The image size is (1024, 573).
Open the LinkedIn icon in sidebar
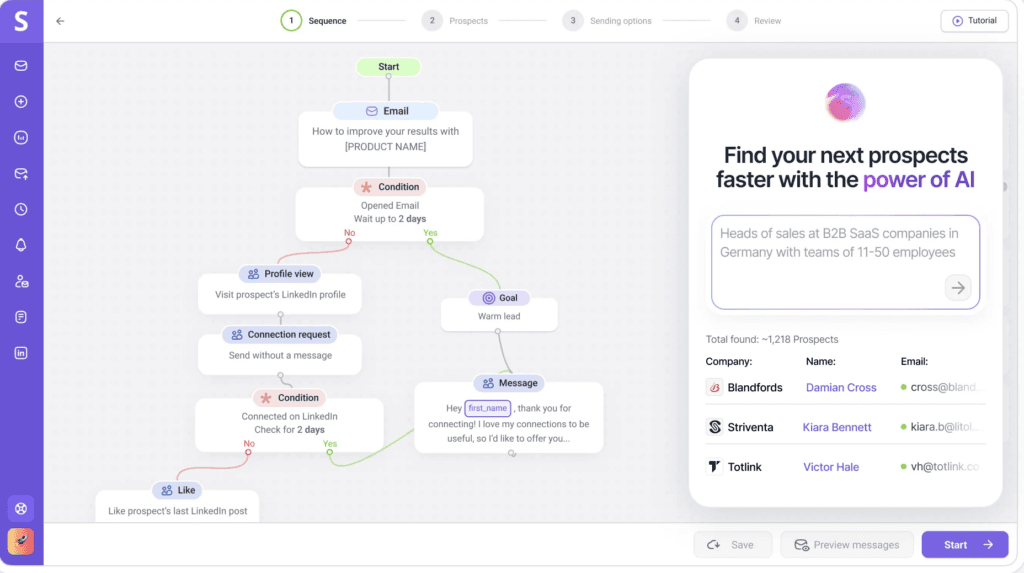[x=21, y=353]
